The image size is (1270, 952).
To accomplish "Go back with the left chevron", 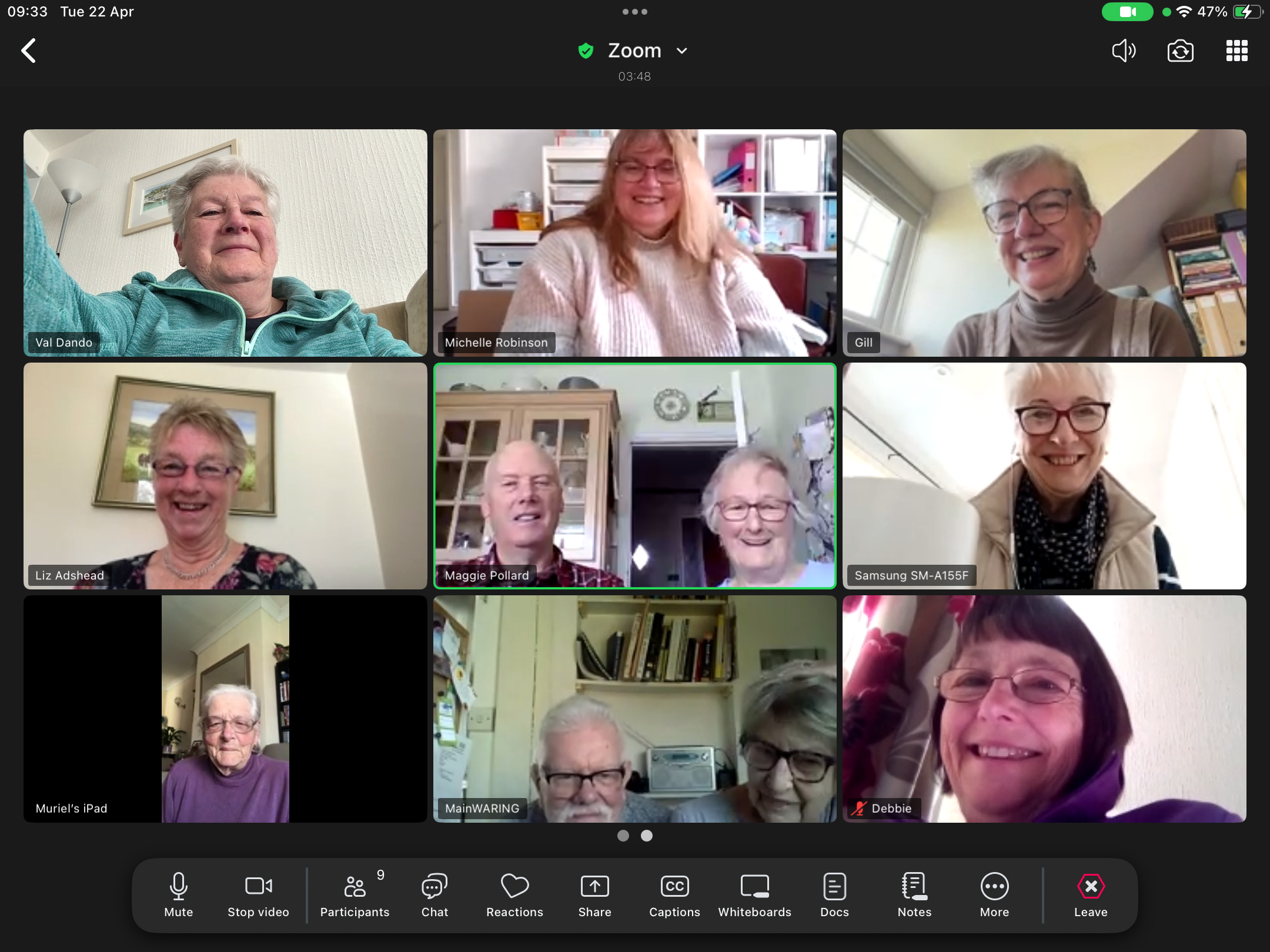I will (28, 51).
